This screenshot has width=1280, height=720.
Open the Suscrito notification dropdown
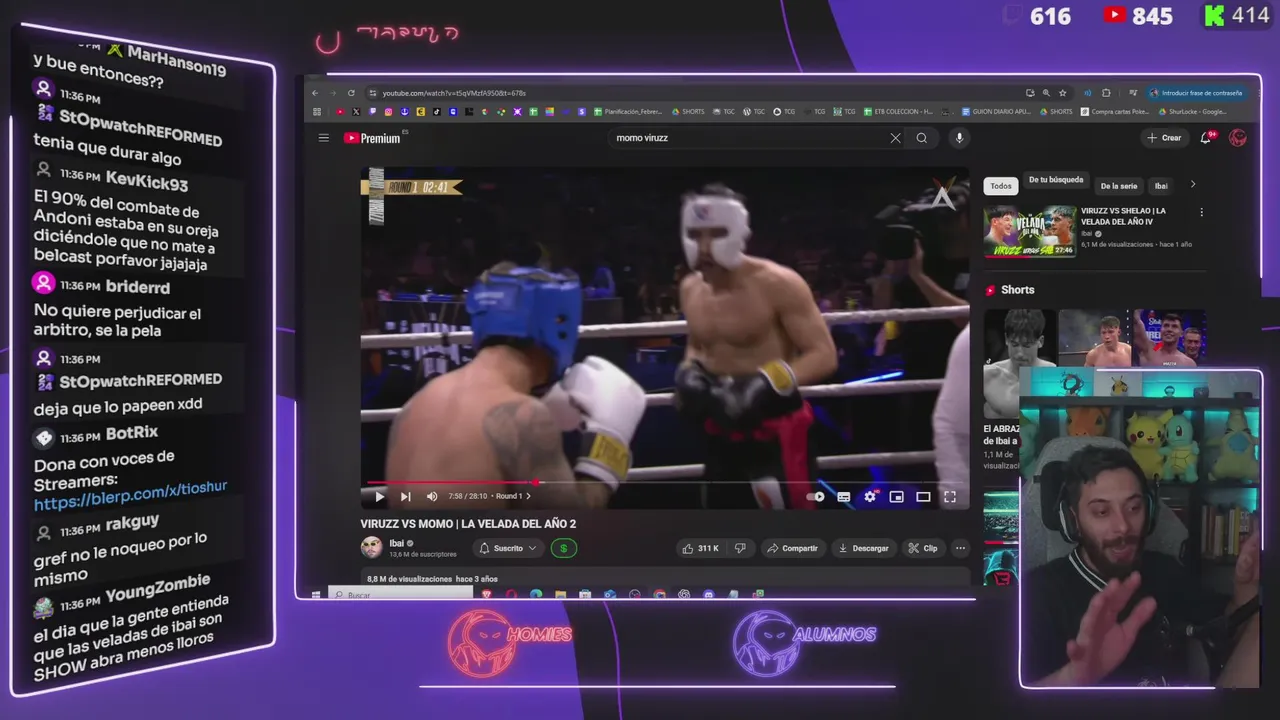point(508,548)
